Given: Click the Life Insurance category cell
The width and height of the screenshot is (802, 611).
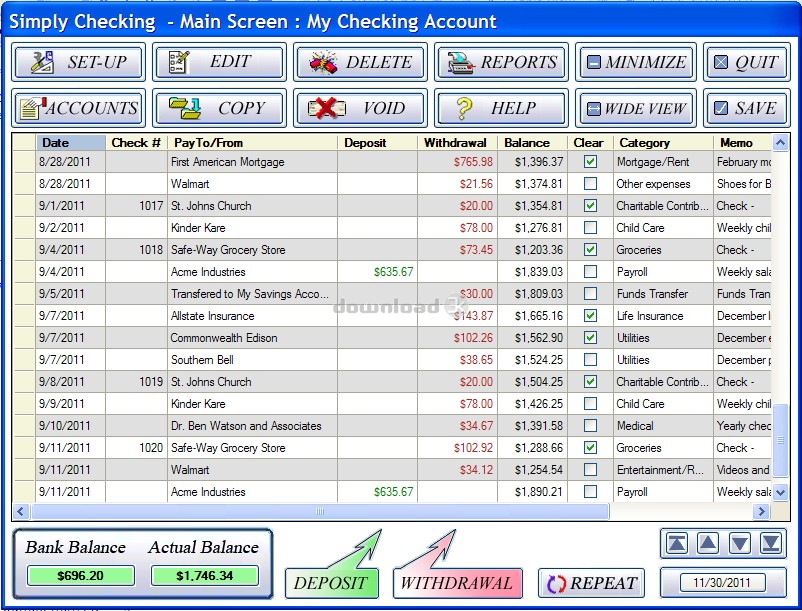Looking at the screenshot, I should 663,315.
